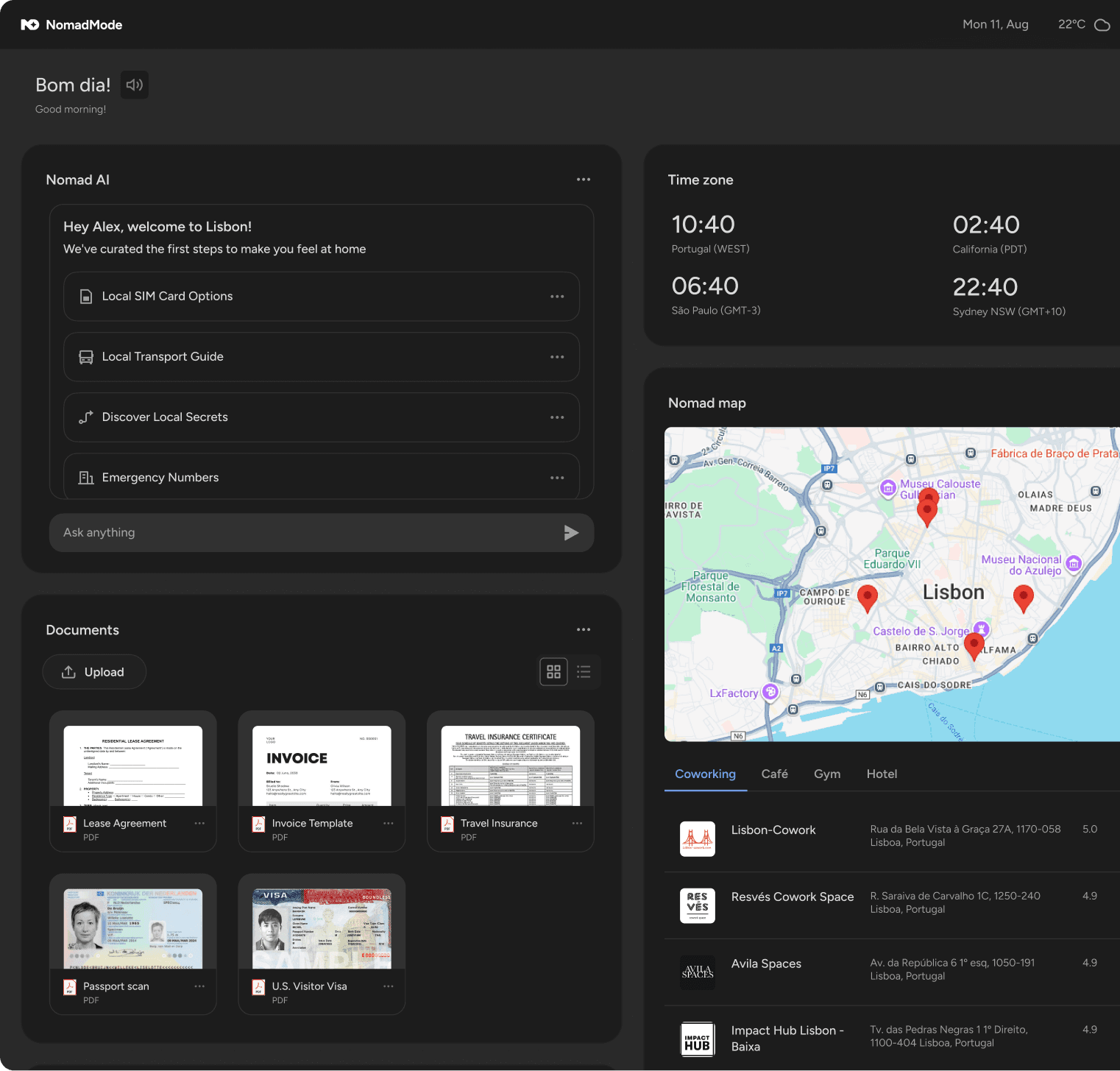
Task: Click the red map pin near Chiado
Action: tap(974, 645)
